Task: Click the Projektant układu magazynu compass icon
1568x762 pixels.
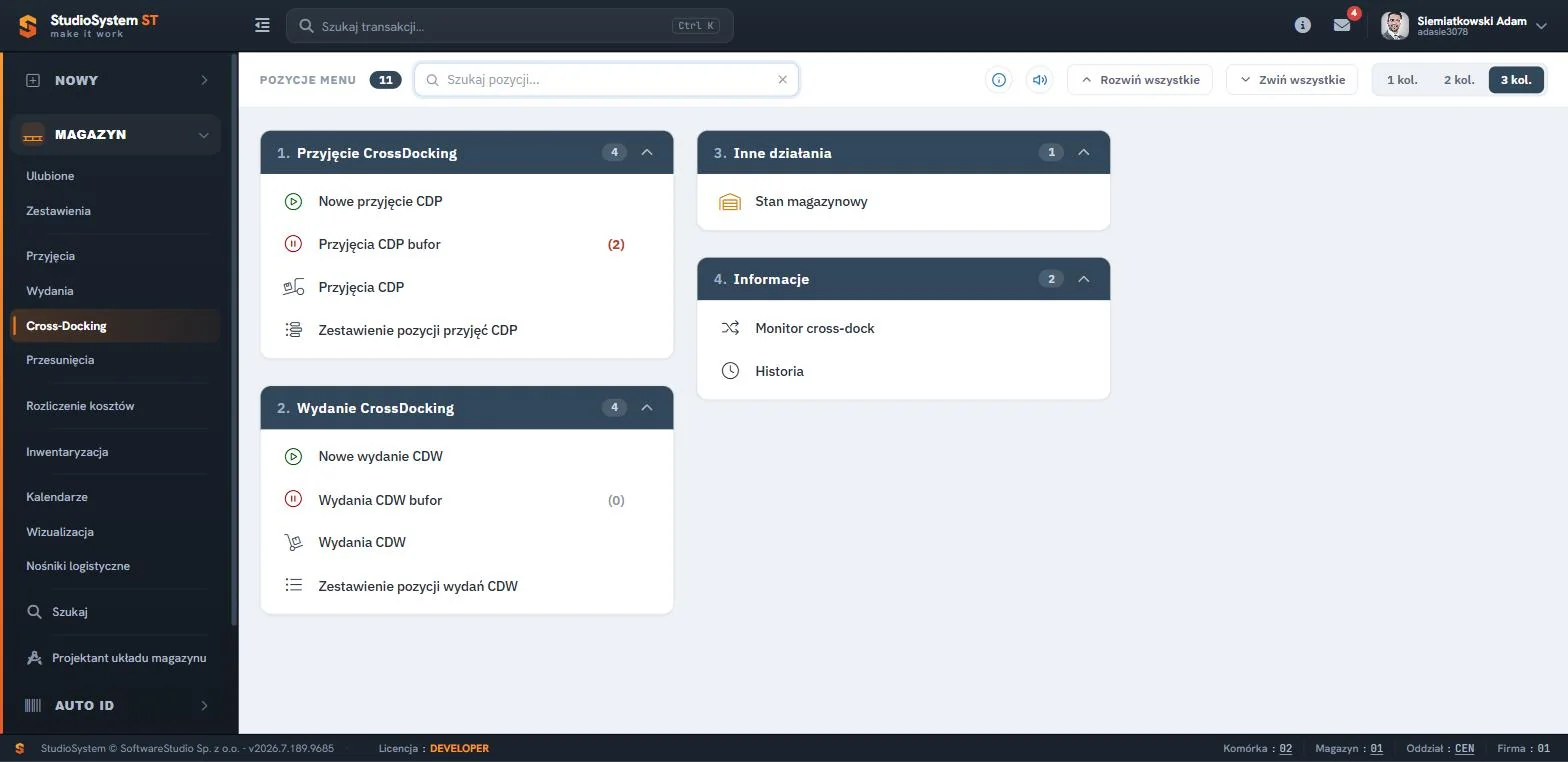Action: point(34,658)
